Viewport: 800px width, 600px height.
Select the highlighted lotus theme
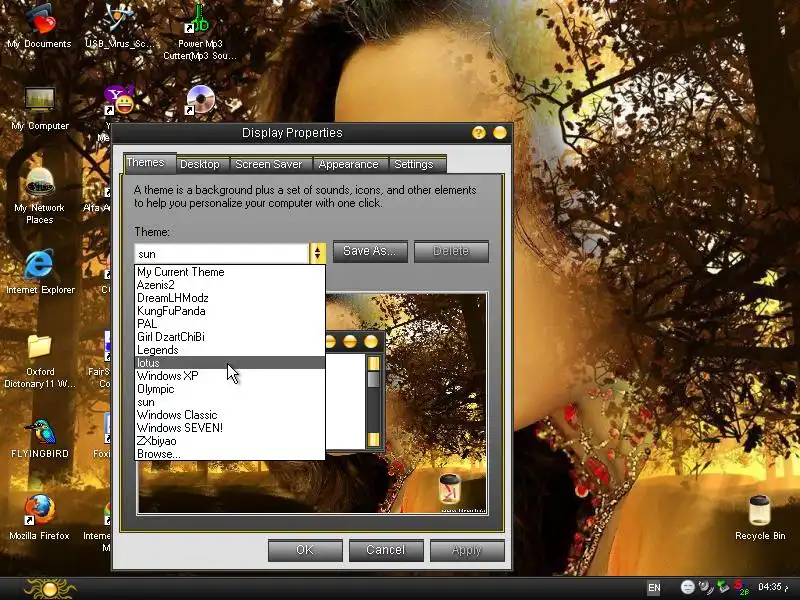click(x=230, y=363)
